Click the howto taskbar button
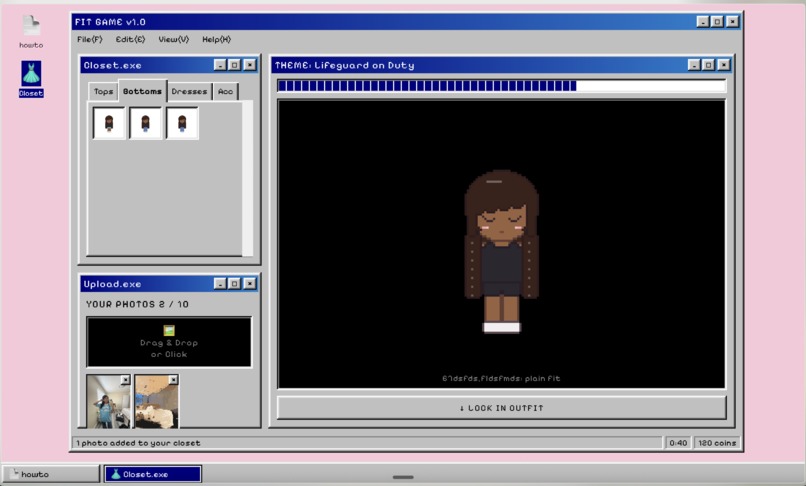This screenshot has width=806, height=486. [51, 474]
